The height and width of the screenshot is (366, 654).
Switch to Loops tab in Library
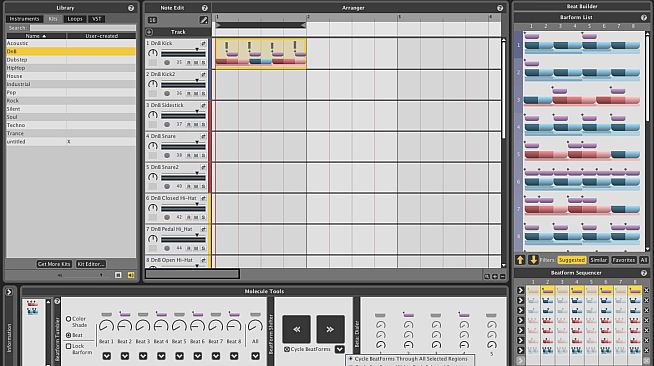[x=75, y=19]
